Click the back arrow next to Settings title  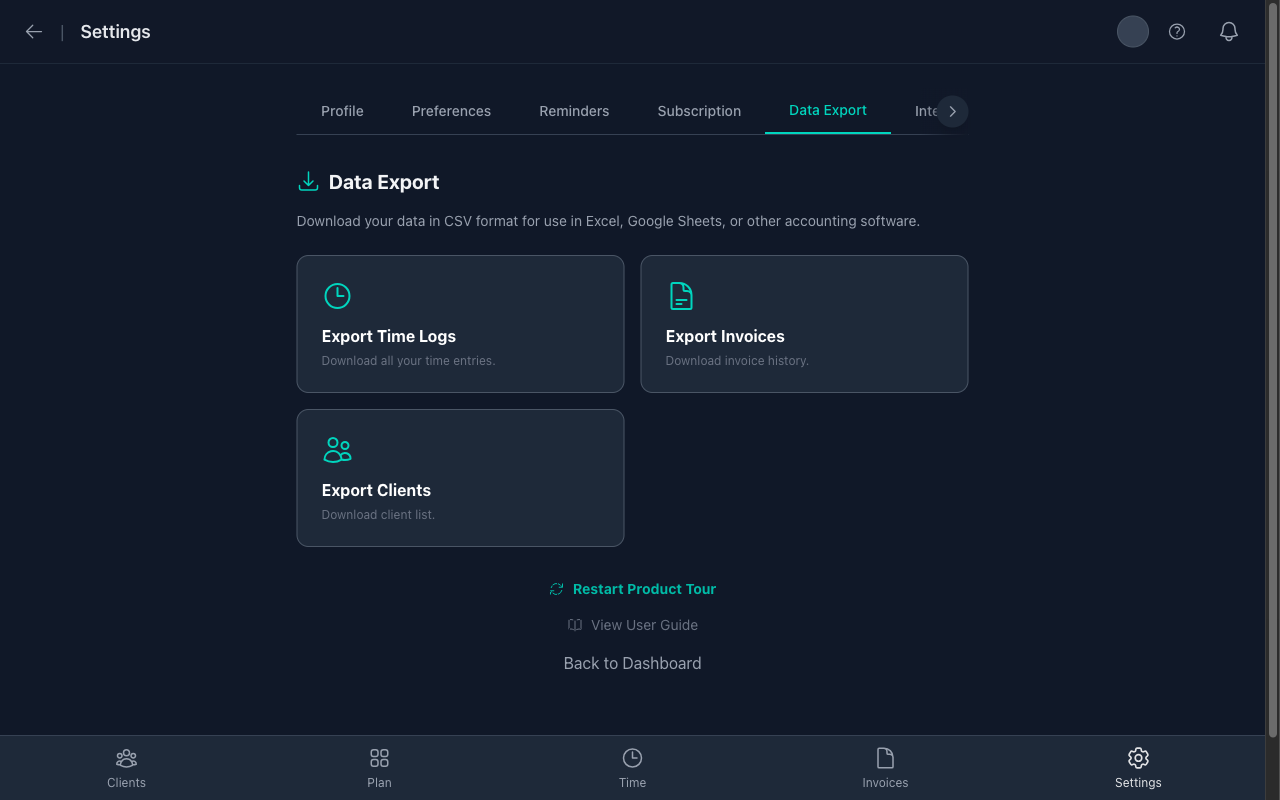[x=33, y=31]
